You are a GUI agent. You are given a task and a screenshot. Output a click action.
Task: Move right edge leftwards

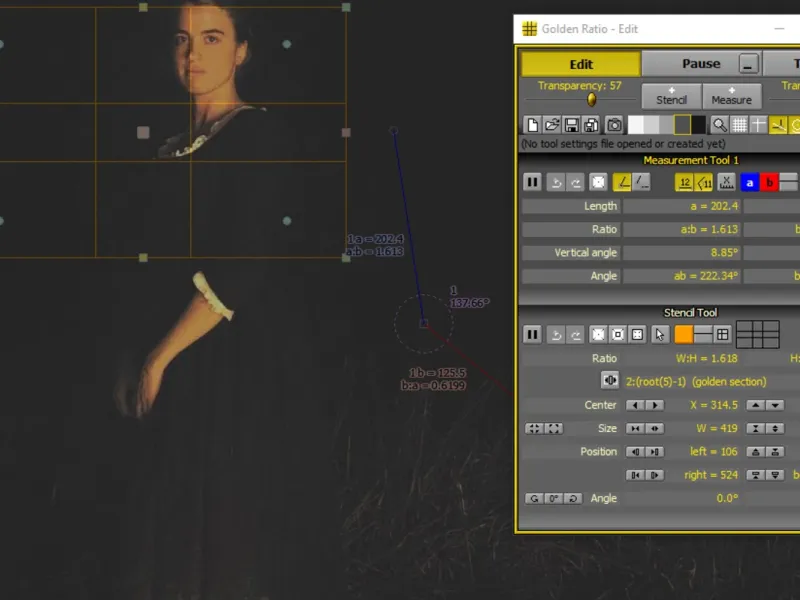[x=635, y=476]
